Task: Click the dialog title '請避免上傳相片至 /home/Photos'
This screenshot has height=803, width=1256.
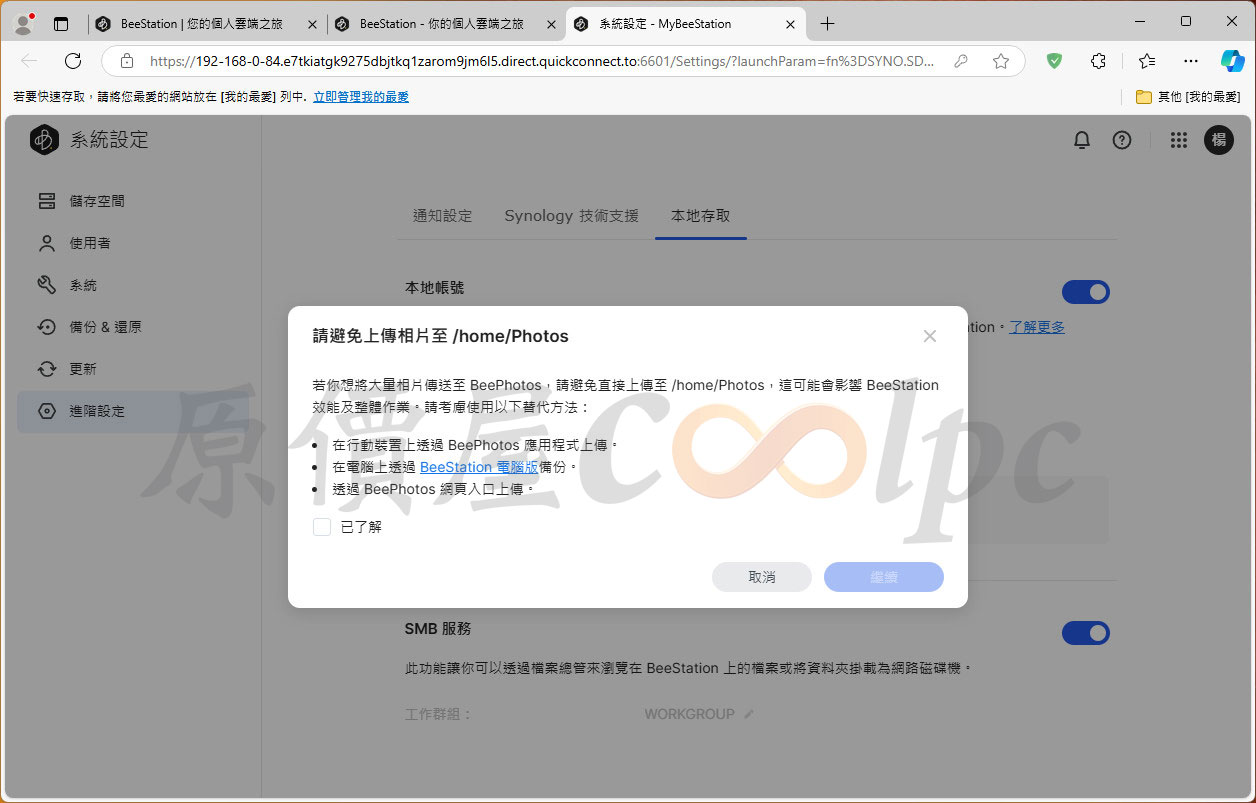Action: 441,336
